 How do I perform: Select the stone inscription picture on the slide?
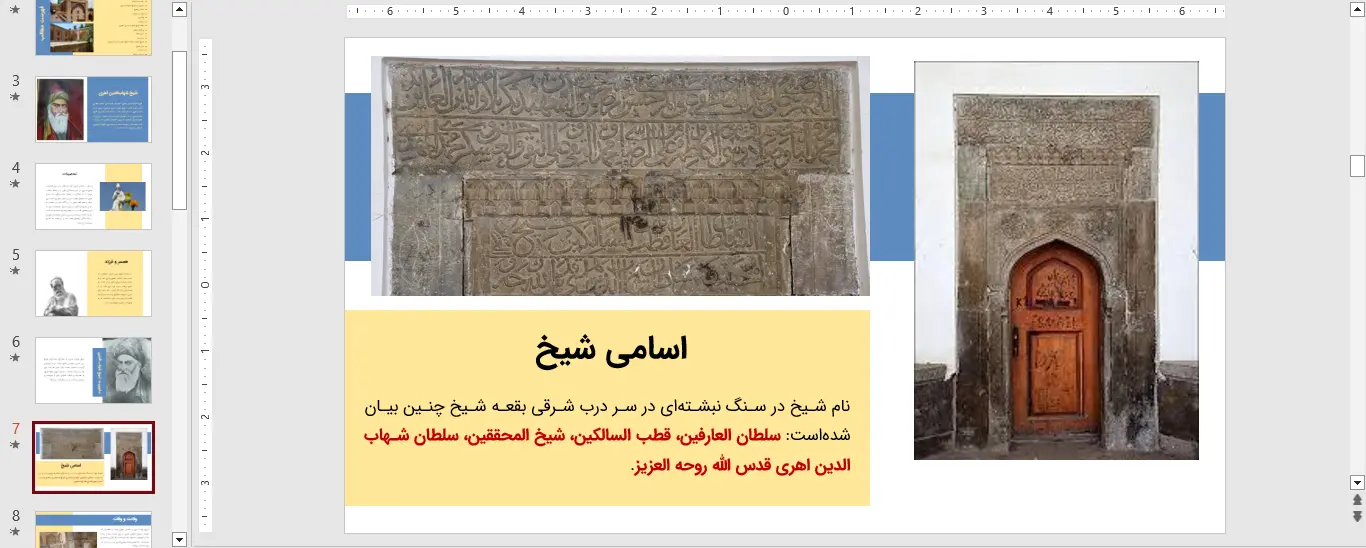620,176
